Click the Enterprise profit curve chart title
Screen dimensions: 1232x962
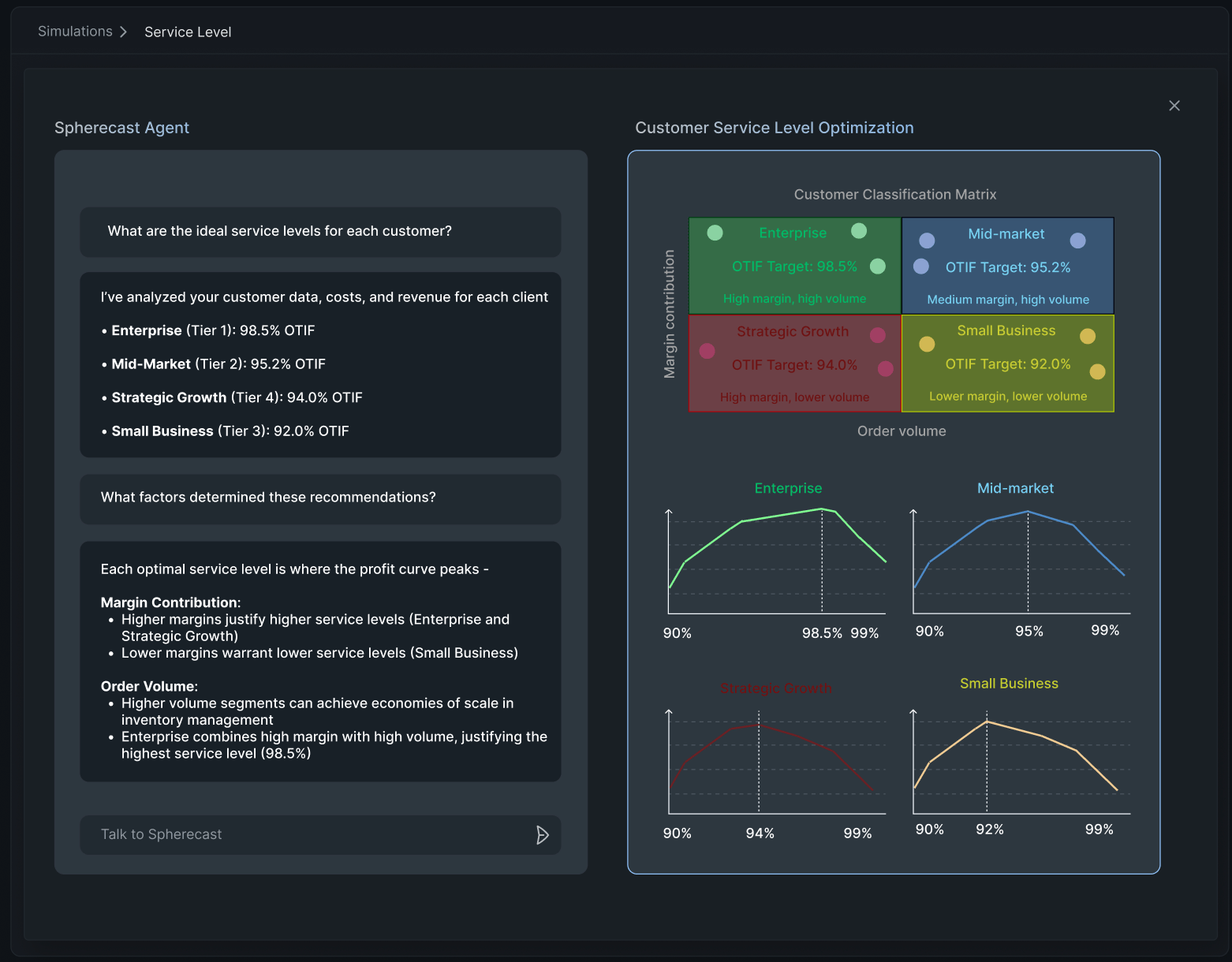point(788,488)
